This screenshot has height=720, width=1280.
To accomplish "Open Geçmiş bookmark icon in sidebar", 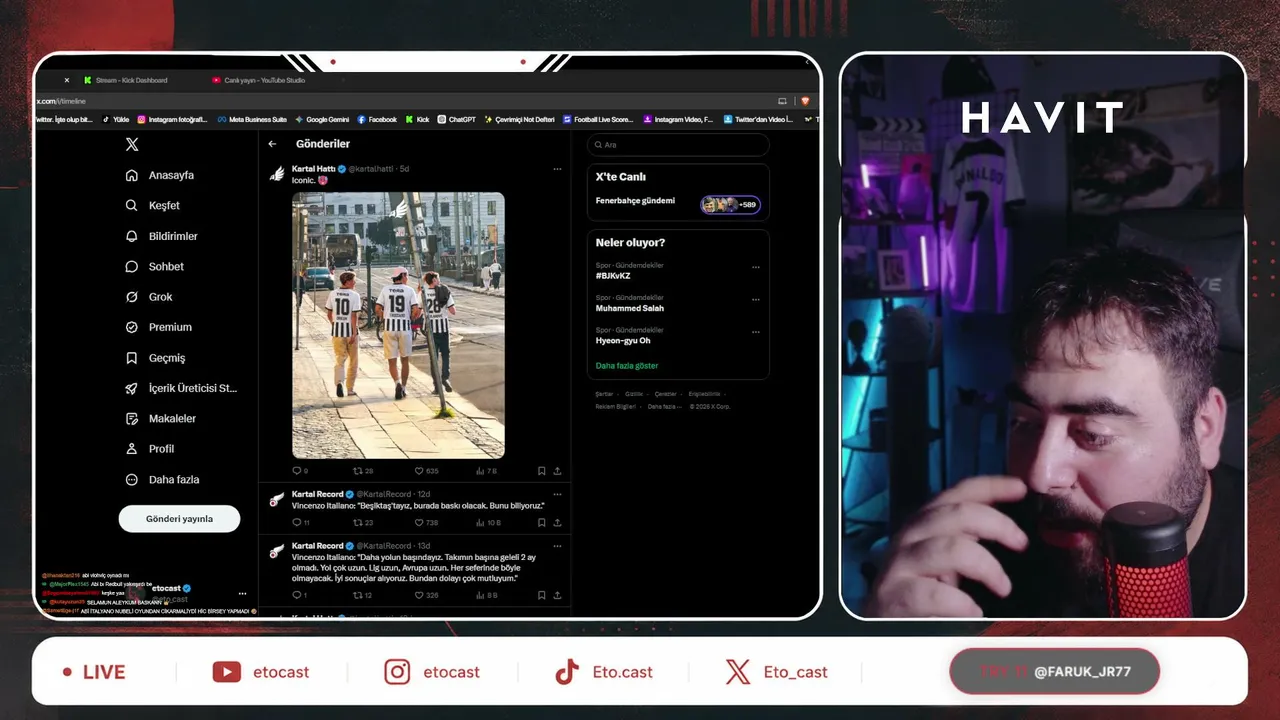I will [131, 358].
